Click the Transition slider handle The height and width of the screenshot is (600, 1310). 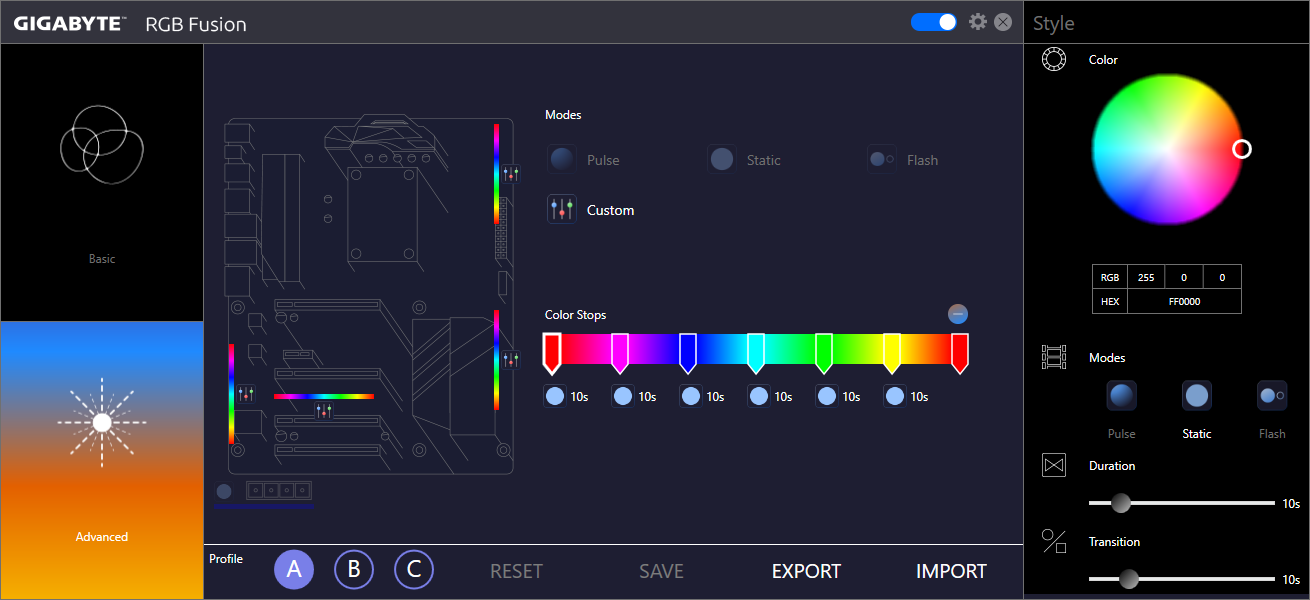point(1129,579)
